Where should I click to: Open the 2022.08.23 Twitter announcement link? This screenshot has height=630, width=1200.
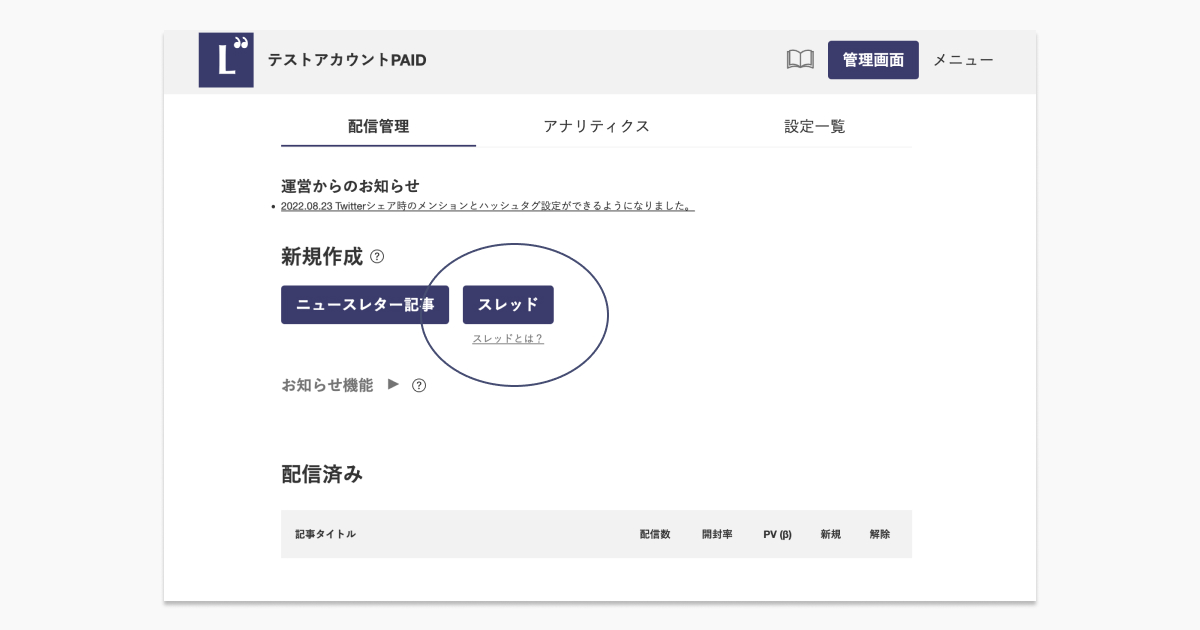pyautogui.click(x=488, y=206)
